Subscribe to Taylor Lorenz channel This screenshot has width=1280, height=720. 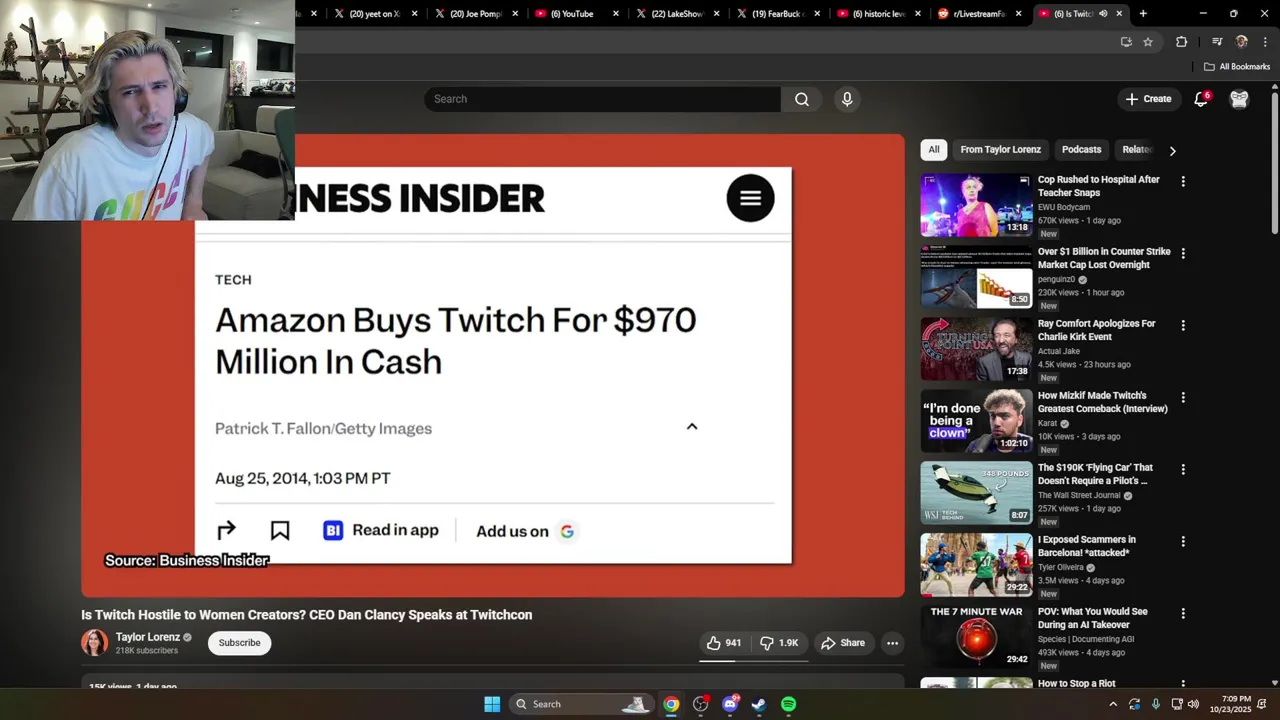[x=240, y=643]
